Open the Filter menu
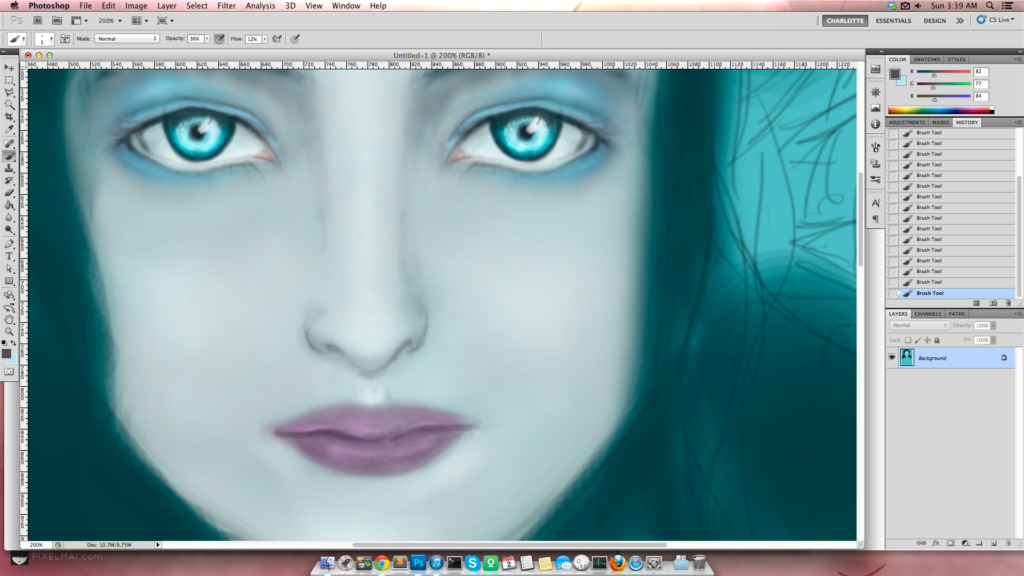 [226, 6]
